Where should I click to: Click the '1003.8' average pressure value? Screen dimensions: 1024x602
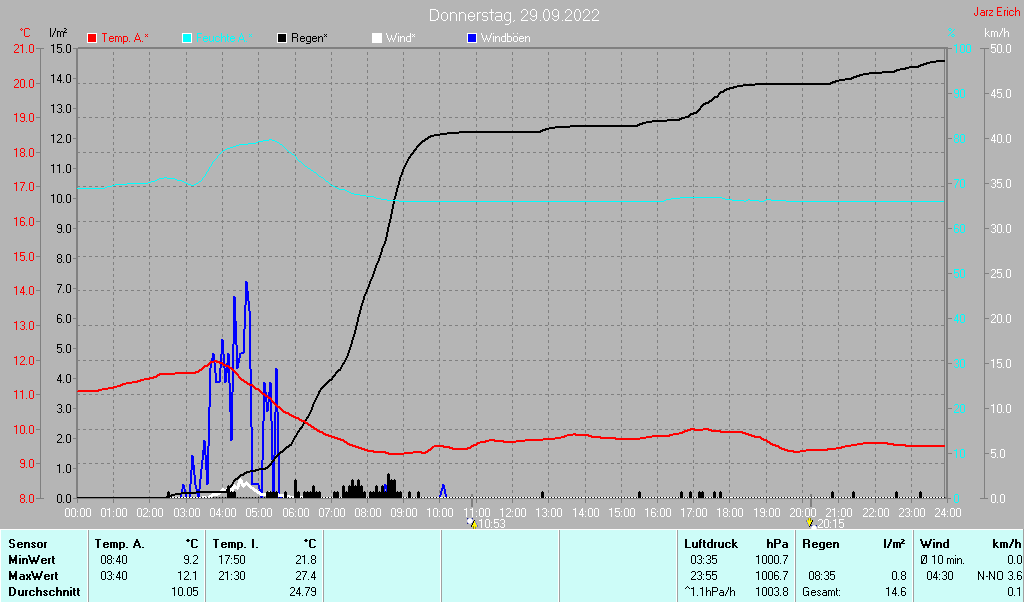771,592
